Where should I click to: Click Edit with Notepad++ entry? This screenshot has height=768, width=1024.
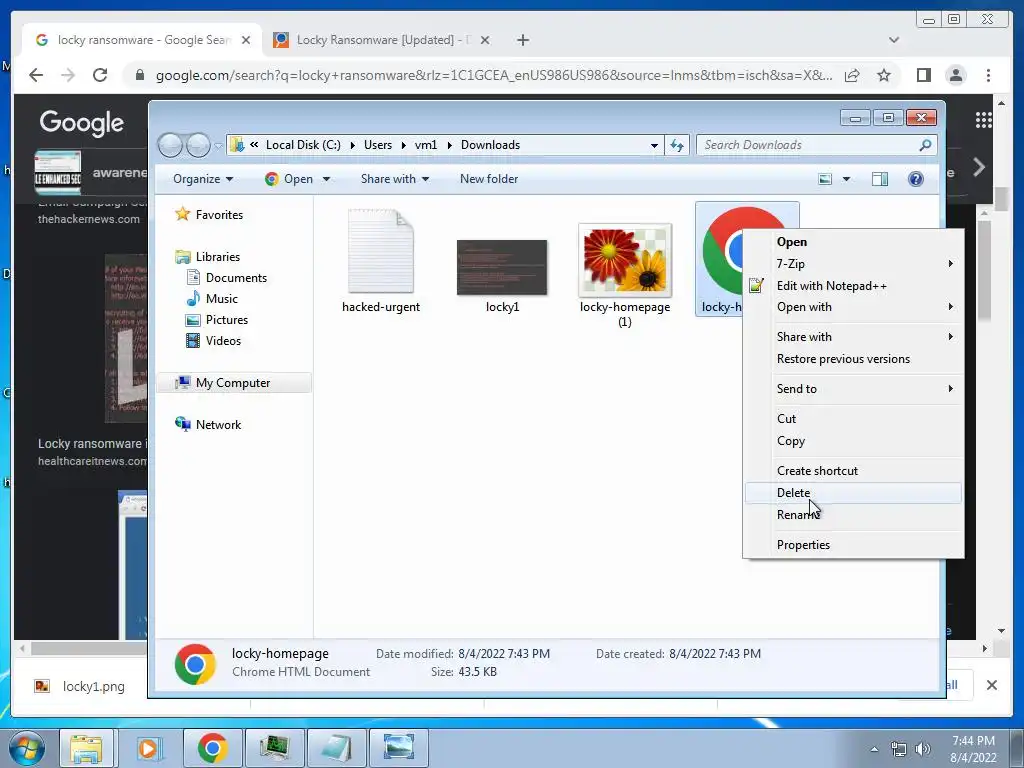point(853,285)
